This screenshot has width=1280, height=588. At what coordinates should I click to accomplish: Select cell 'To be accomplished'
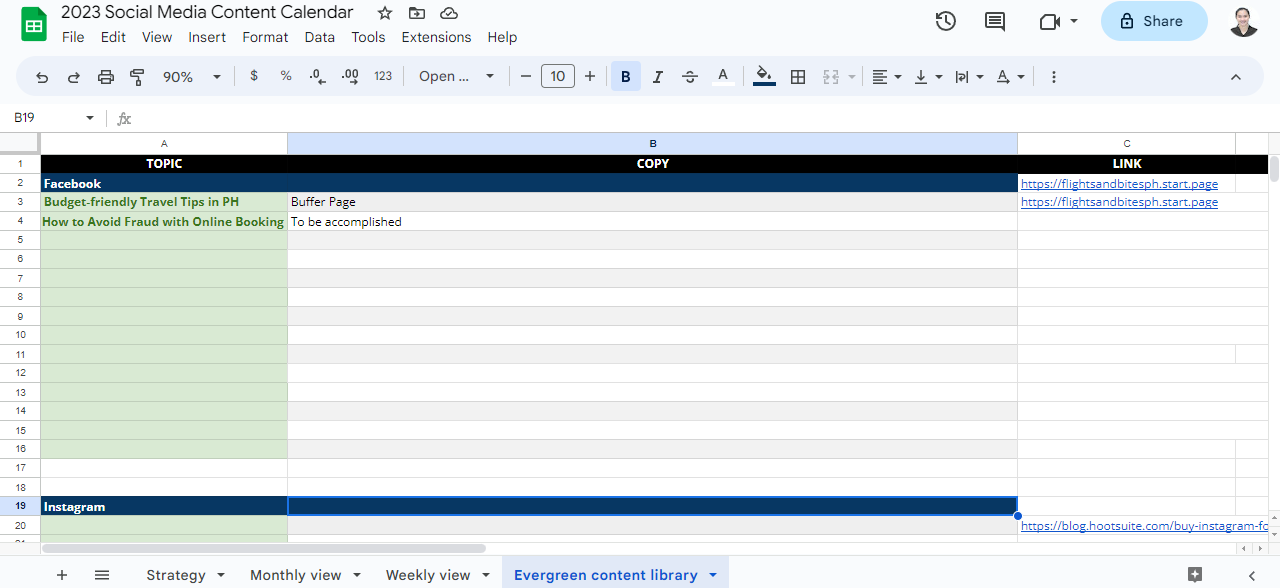coord(652,222)
